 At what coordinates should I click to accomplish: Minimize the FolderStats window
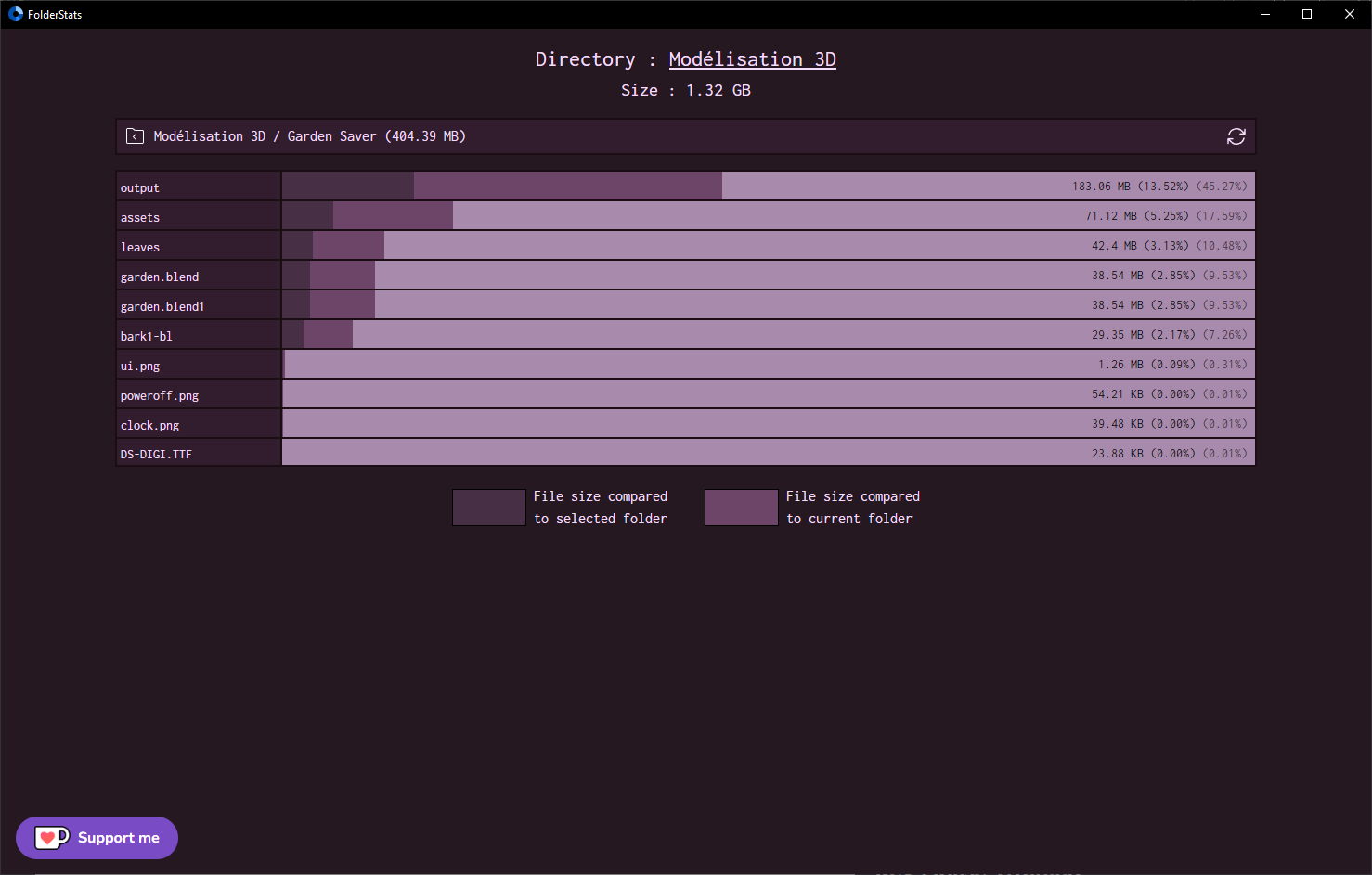1264,14
